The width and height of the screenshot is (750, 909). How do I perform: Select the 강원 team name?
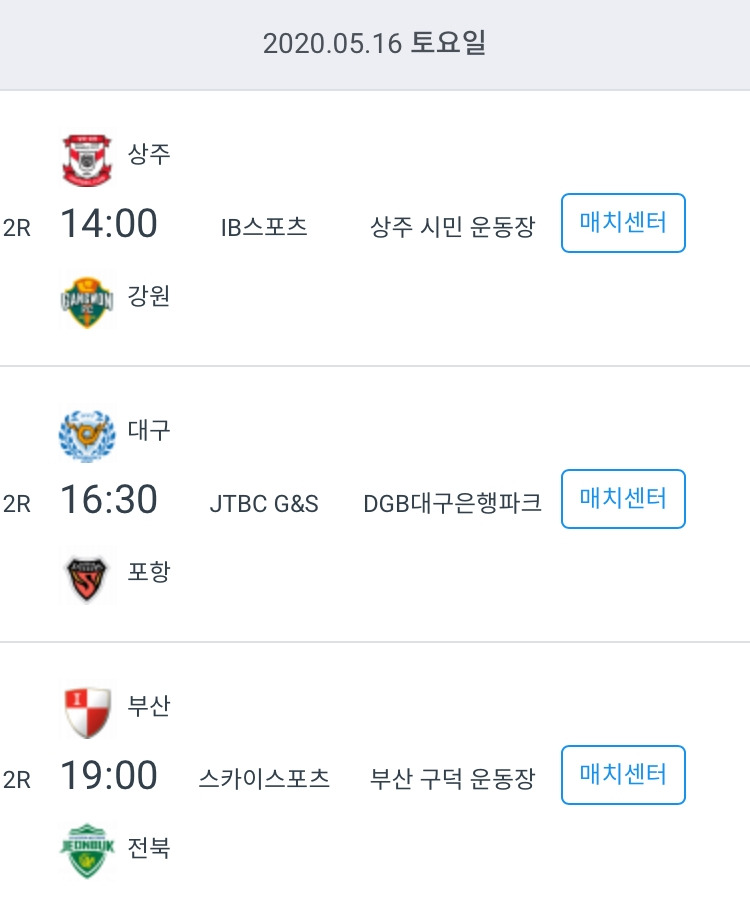pos(149,296)
